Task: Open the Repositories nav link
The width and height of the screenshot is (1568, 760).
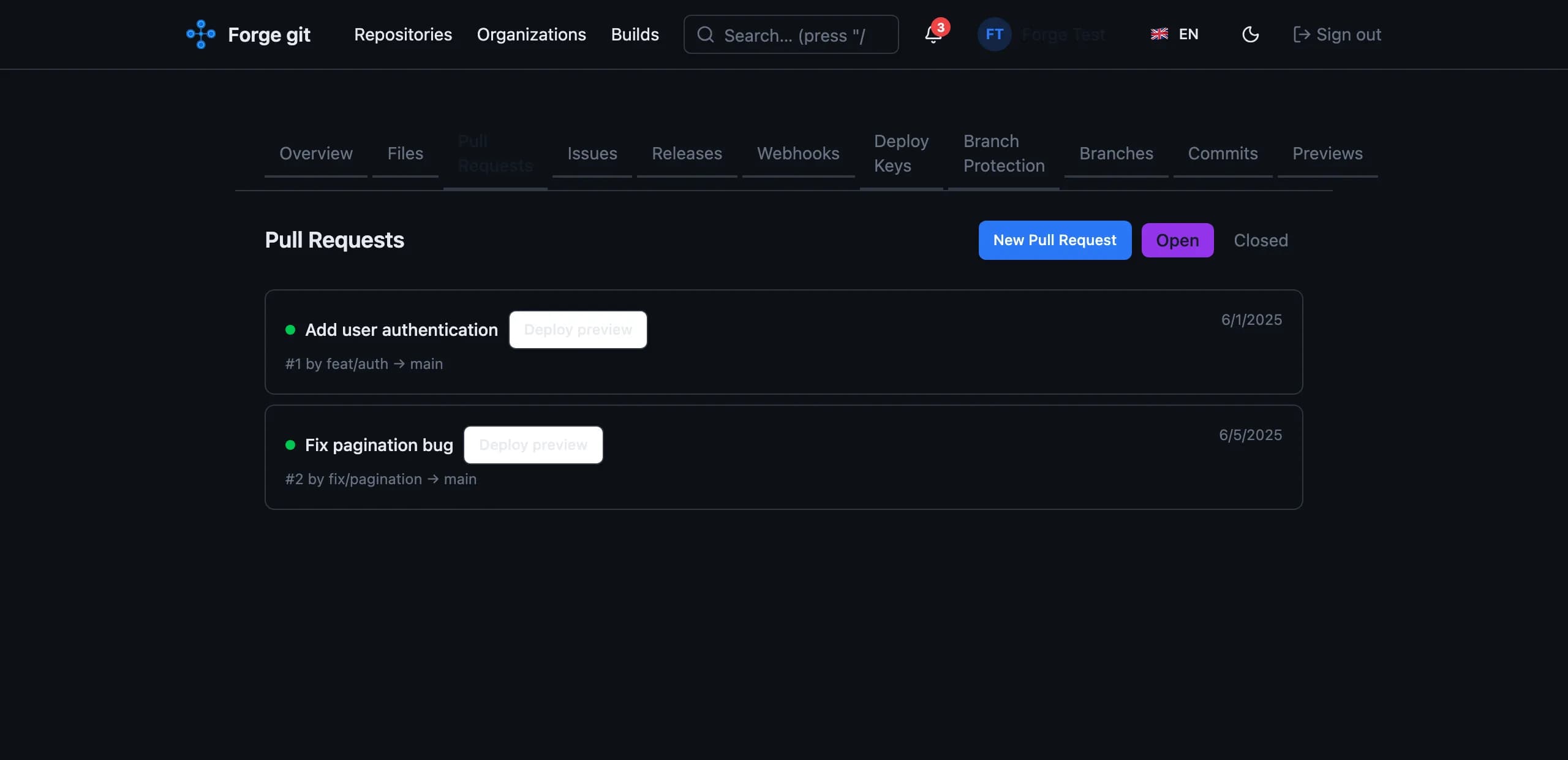Action: point(403,34)
